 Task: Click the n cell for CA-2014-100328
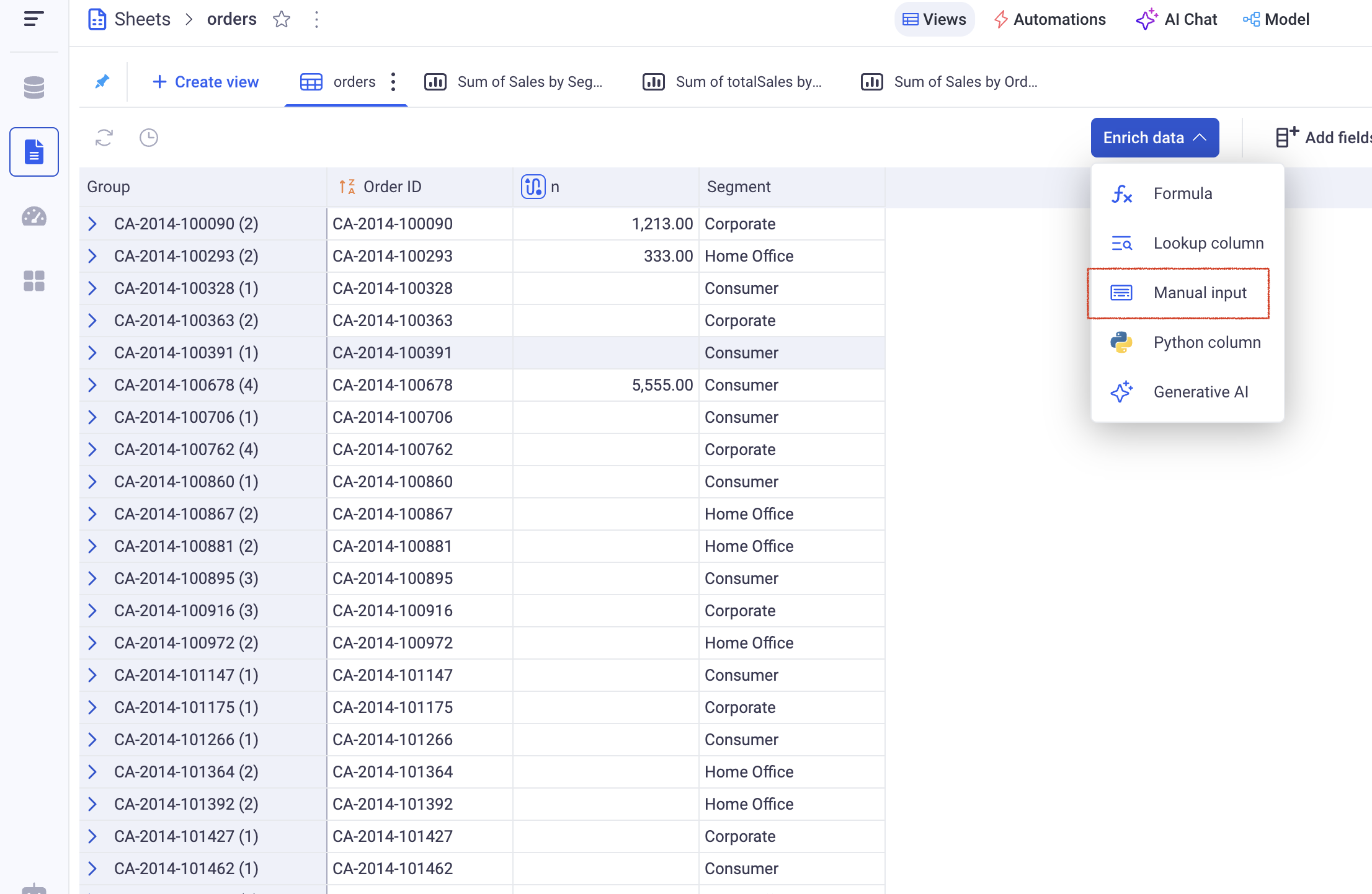(x=605, y=288)
